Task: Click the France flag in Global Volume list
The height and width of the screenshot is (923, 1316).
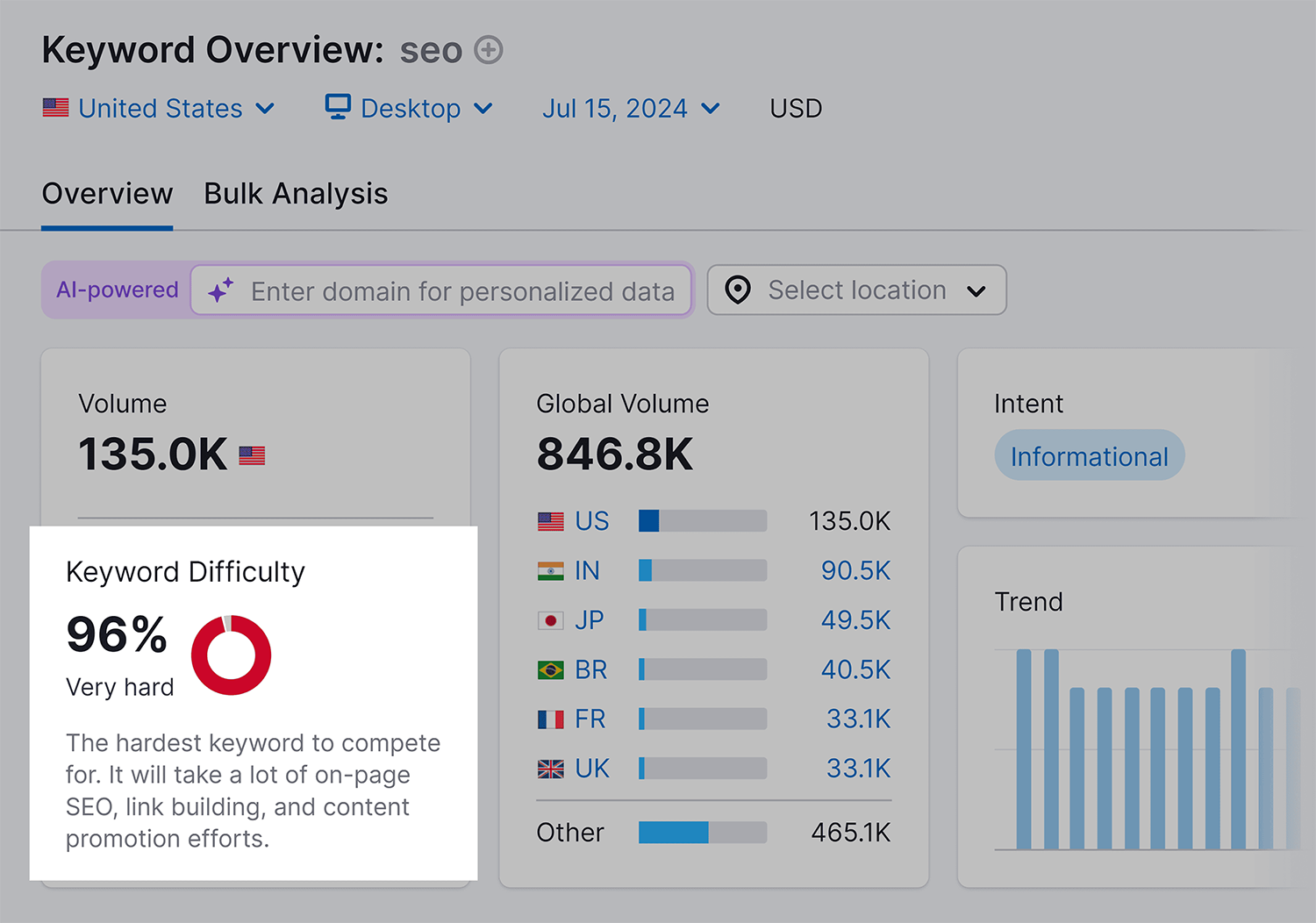Action: tap(551, 719)
